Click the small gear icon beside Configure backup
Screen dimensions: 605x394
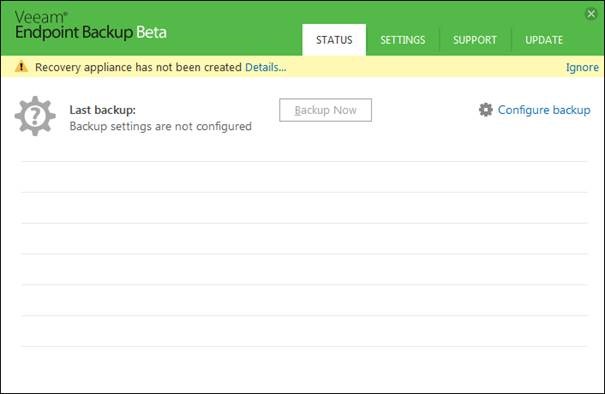click(x=485, y=110)
